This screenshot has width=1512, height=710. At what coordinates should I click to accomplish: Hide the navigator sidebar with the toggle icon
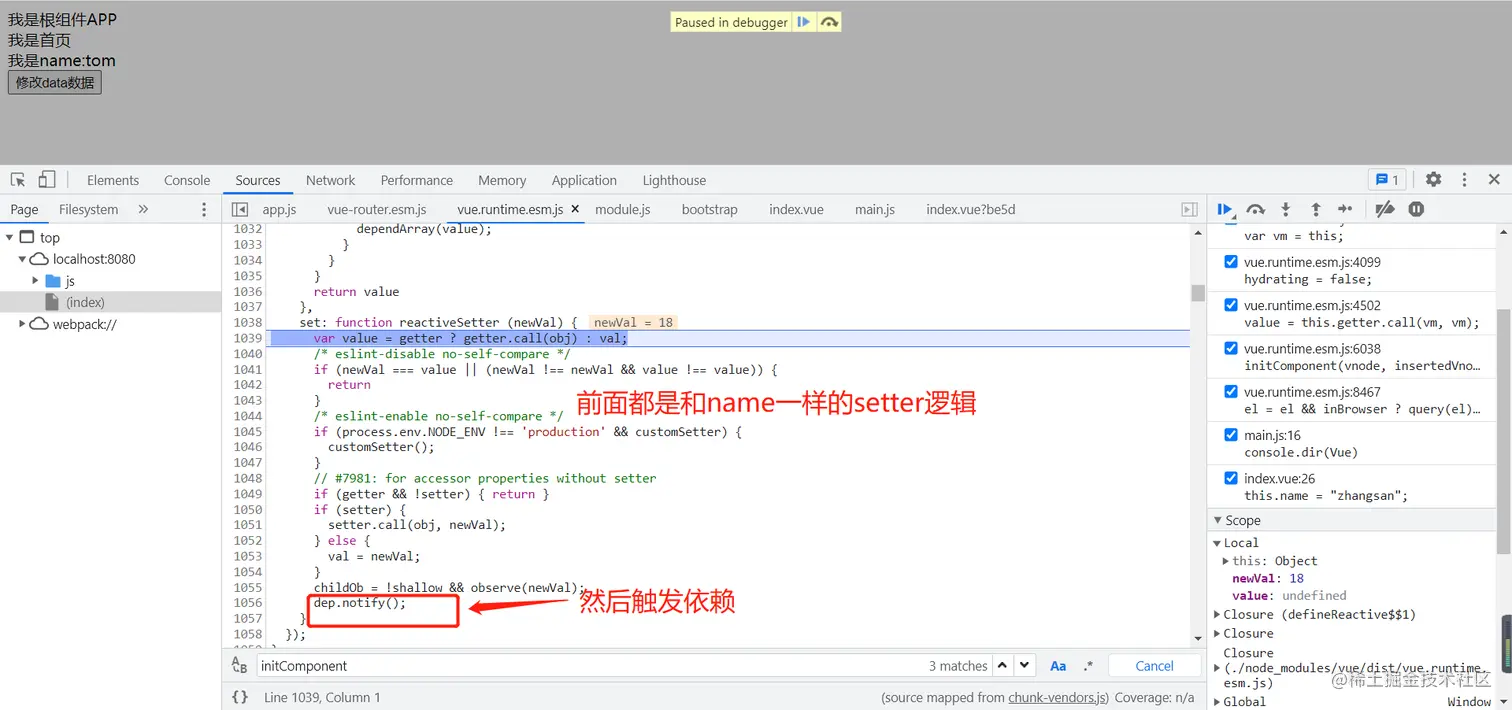(x=239, y=209)
